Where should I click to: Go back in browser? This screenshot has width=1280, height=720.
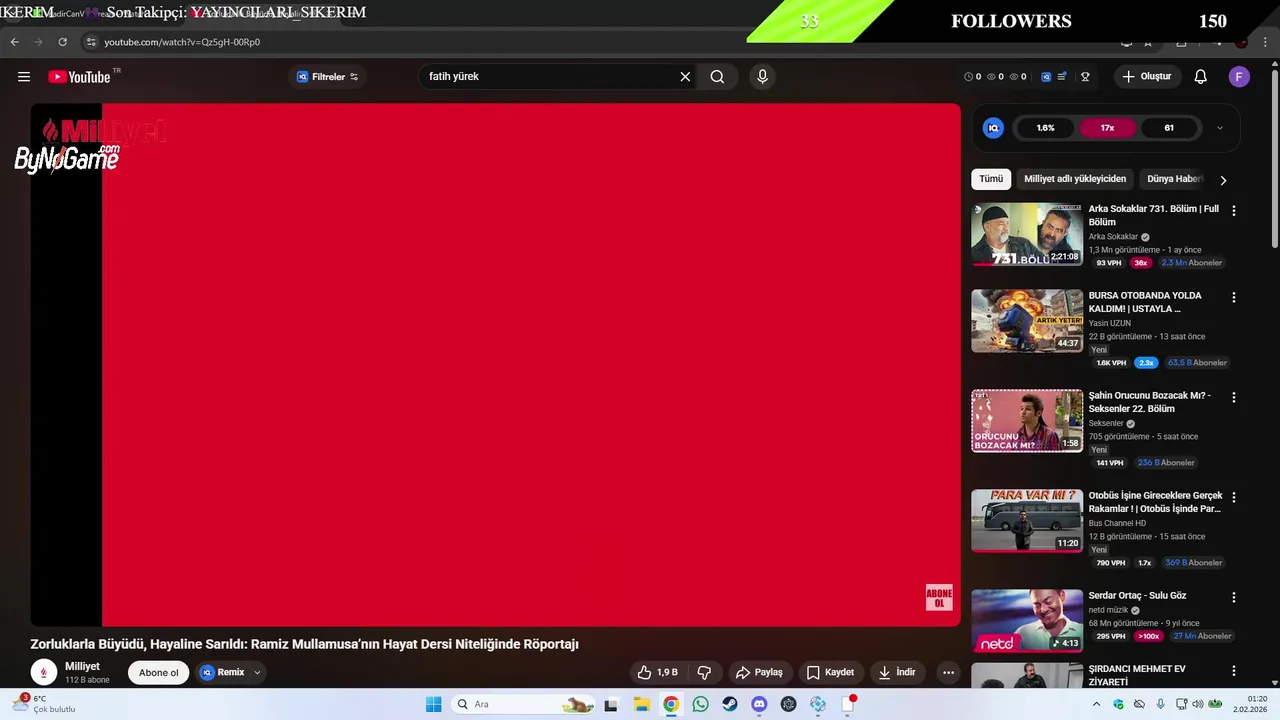click(14, 42)
